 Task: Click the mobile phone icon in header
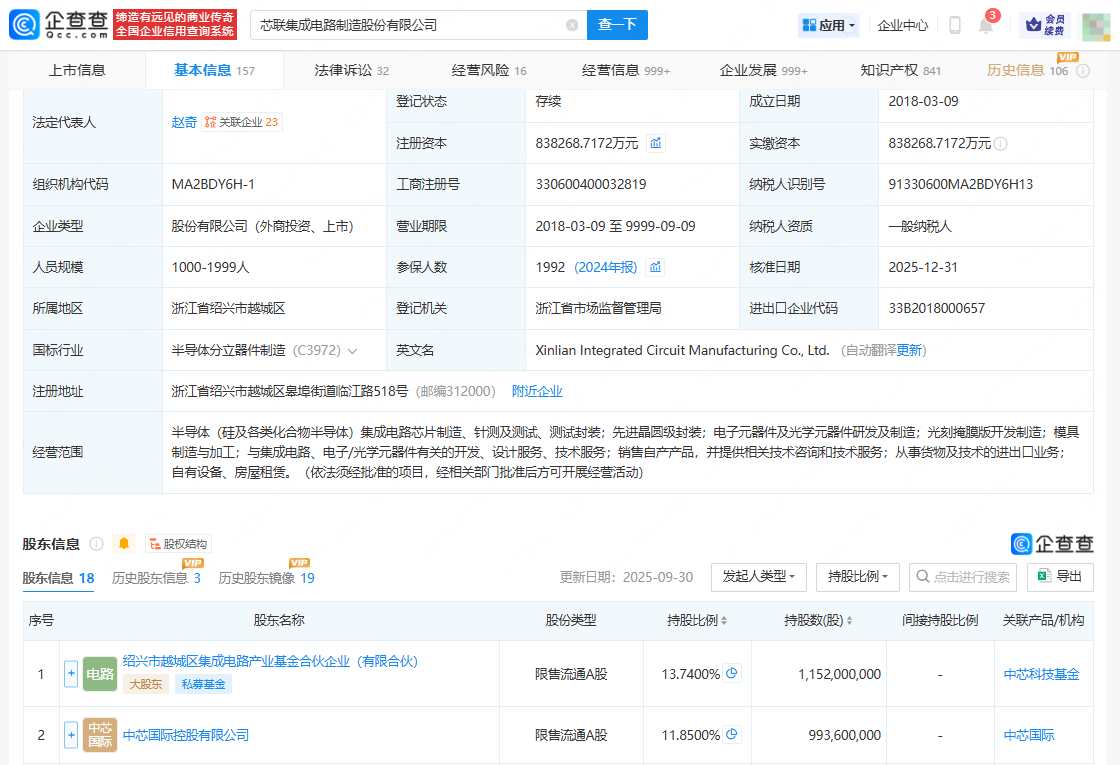(x=955, y=25)
